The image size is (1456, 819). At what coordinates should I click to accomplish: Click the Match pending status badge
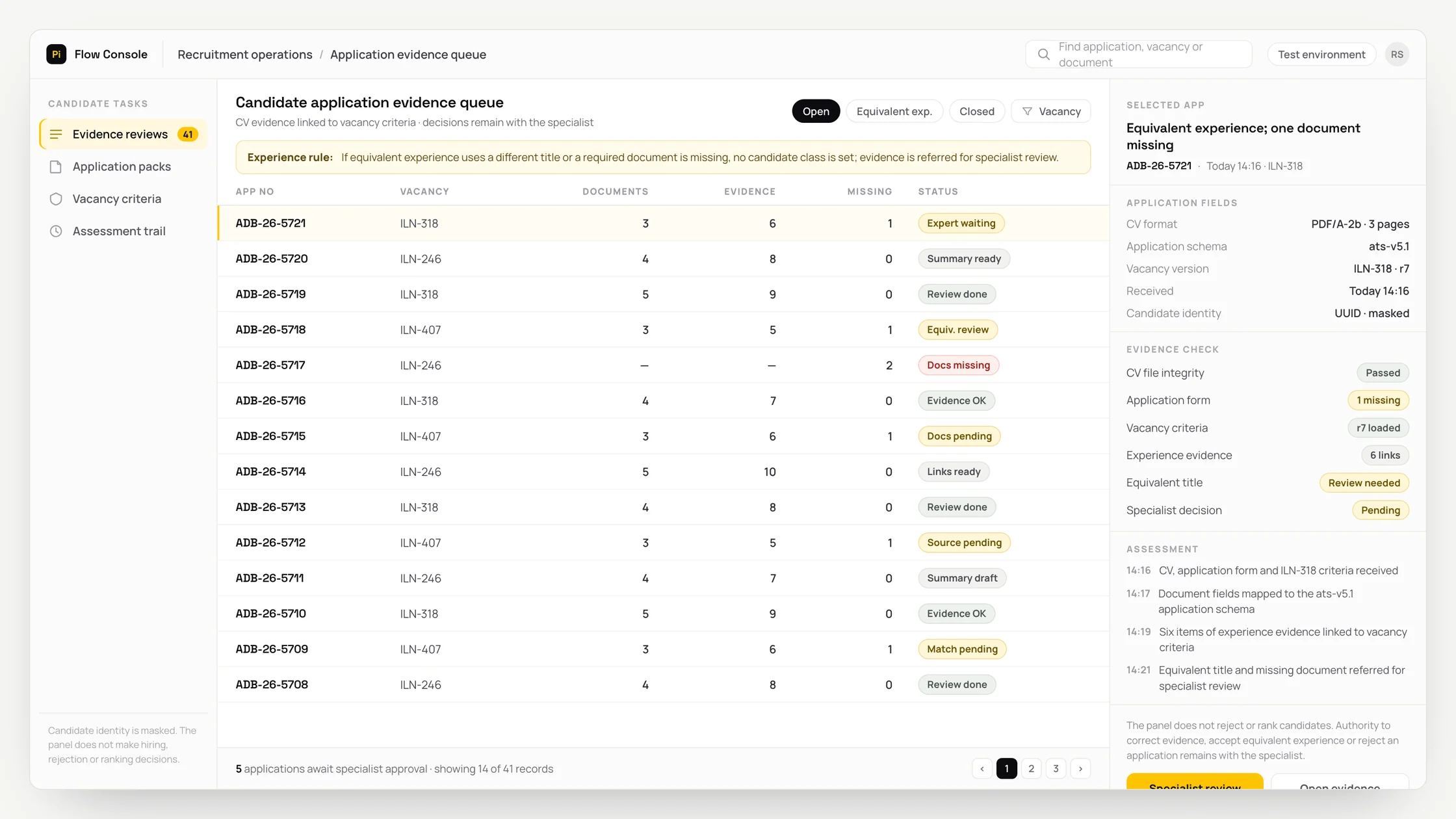coord(962,649)
